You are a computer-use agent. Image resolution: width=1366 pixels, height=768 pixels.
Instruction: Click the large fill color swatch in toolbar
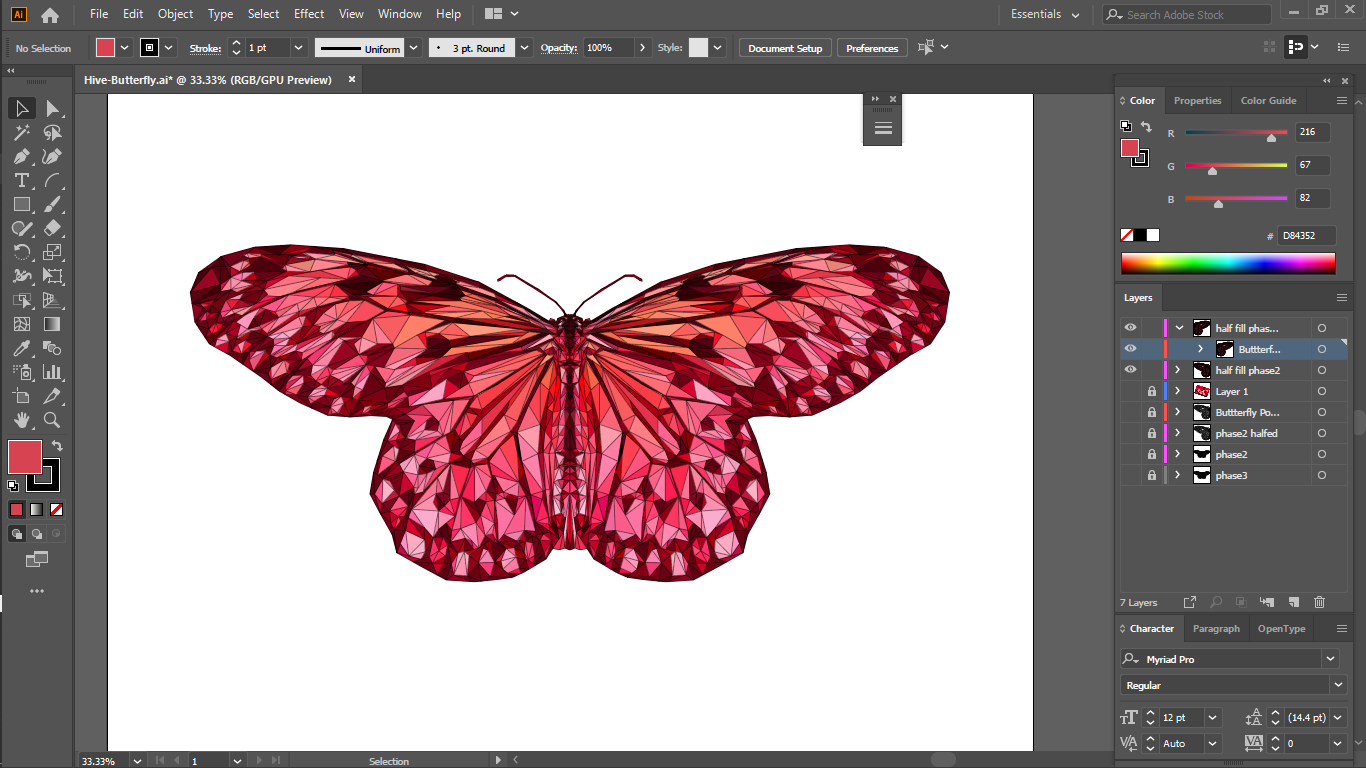[x=25, y=457]
